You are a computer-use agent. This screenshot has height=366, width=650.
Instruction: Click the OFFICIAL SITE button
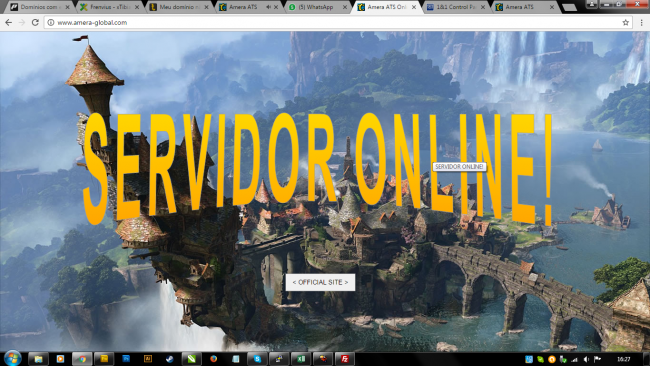point(320,282)
